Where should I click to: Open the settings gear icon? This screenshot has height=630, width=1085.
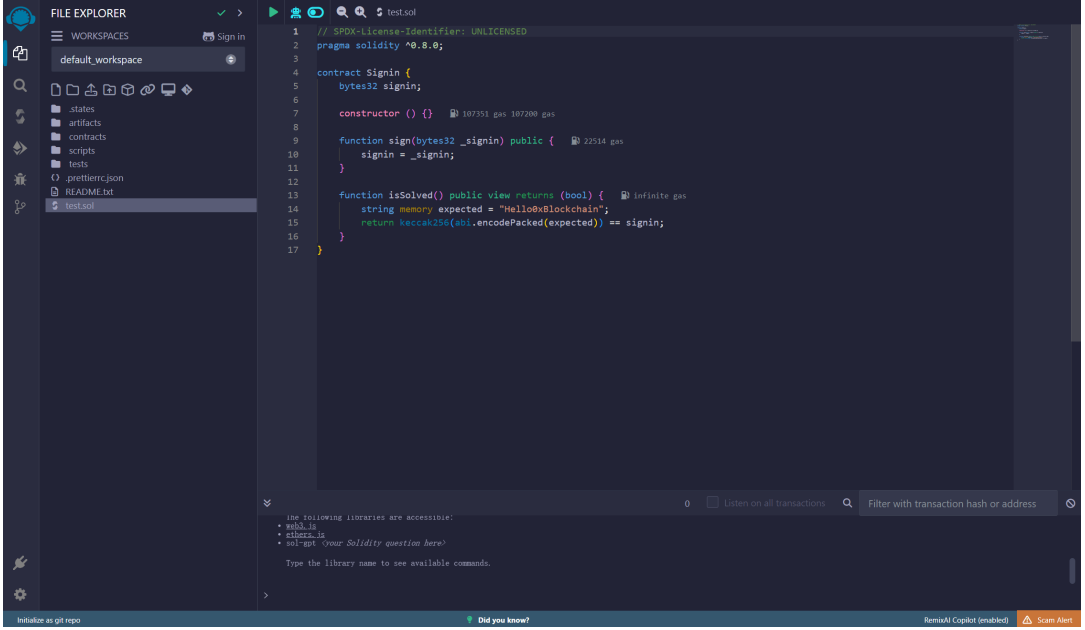(x=20, y=595)
